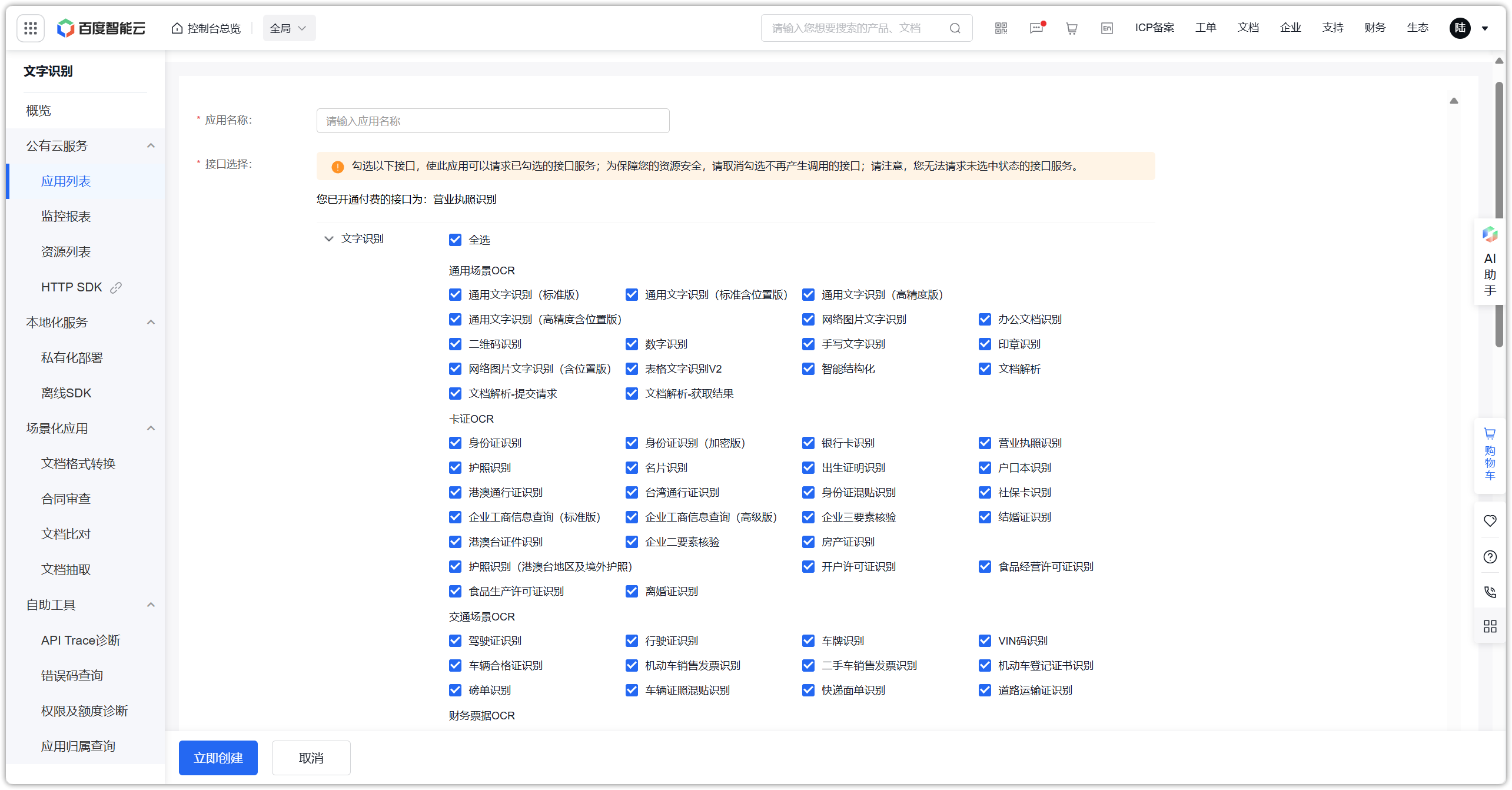
Task: Collapse the 公有云服务 sidebar section
Action: (x=151, y=146)
